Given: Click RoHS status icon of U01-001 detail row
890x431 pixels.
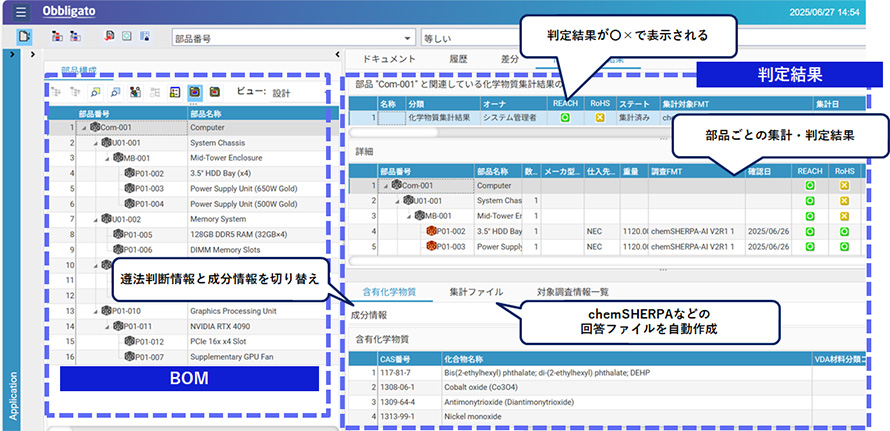Looking at the screenshot, I should click(x=844, y=201).
